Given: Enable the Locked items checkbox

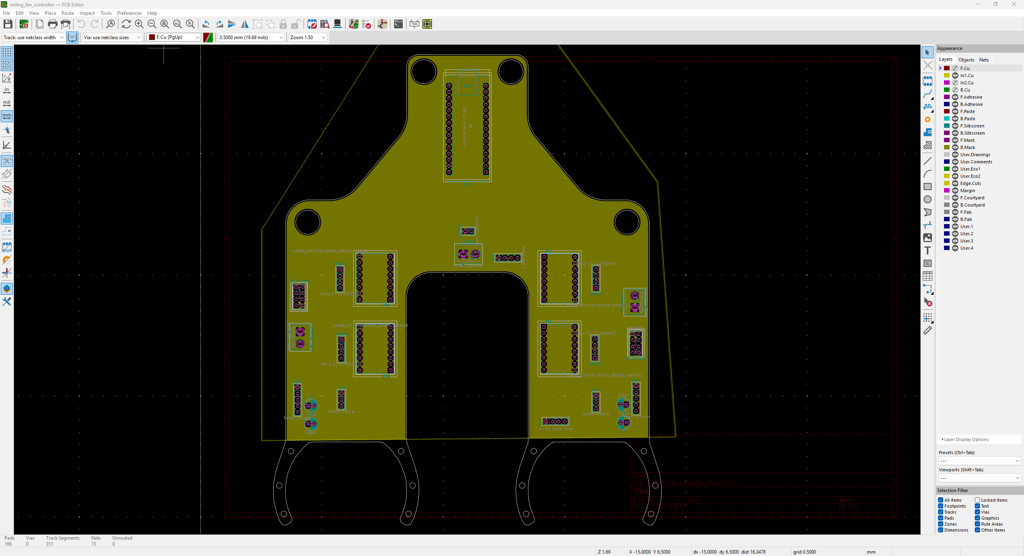Looking at the screenshot, I should point(978,500).
